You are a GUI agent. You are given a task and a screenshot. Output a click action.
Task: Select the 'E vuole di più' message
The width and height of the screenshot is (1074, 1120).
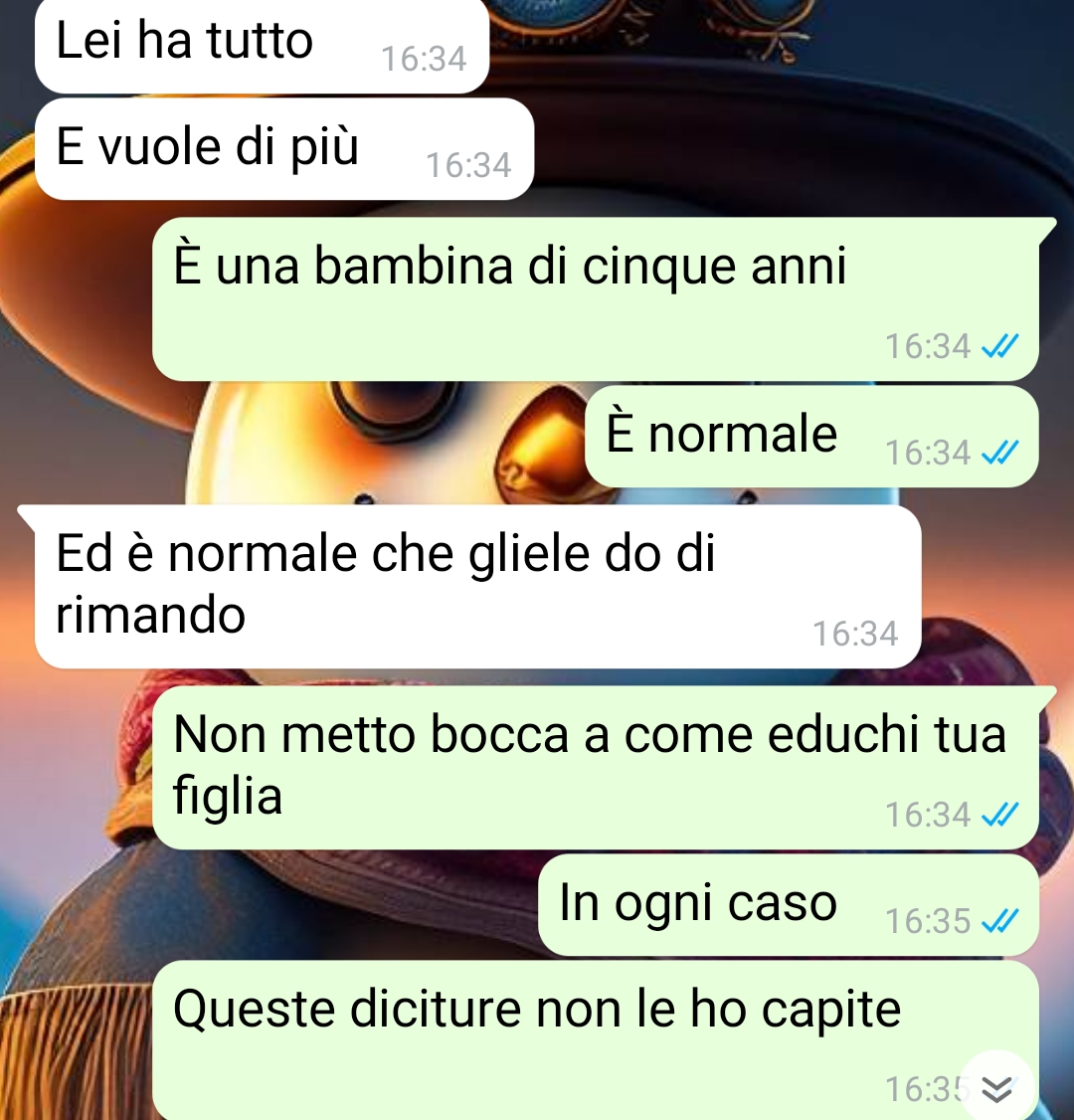284,148
